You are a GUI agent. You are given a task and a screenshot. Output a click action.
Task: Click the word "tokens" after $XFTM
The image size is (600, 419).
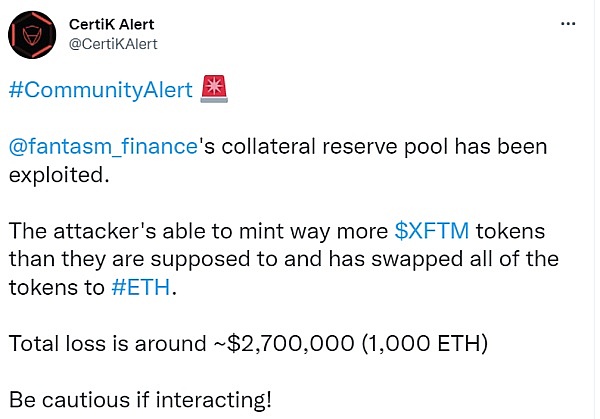pos(510,231)
